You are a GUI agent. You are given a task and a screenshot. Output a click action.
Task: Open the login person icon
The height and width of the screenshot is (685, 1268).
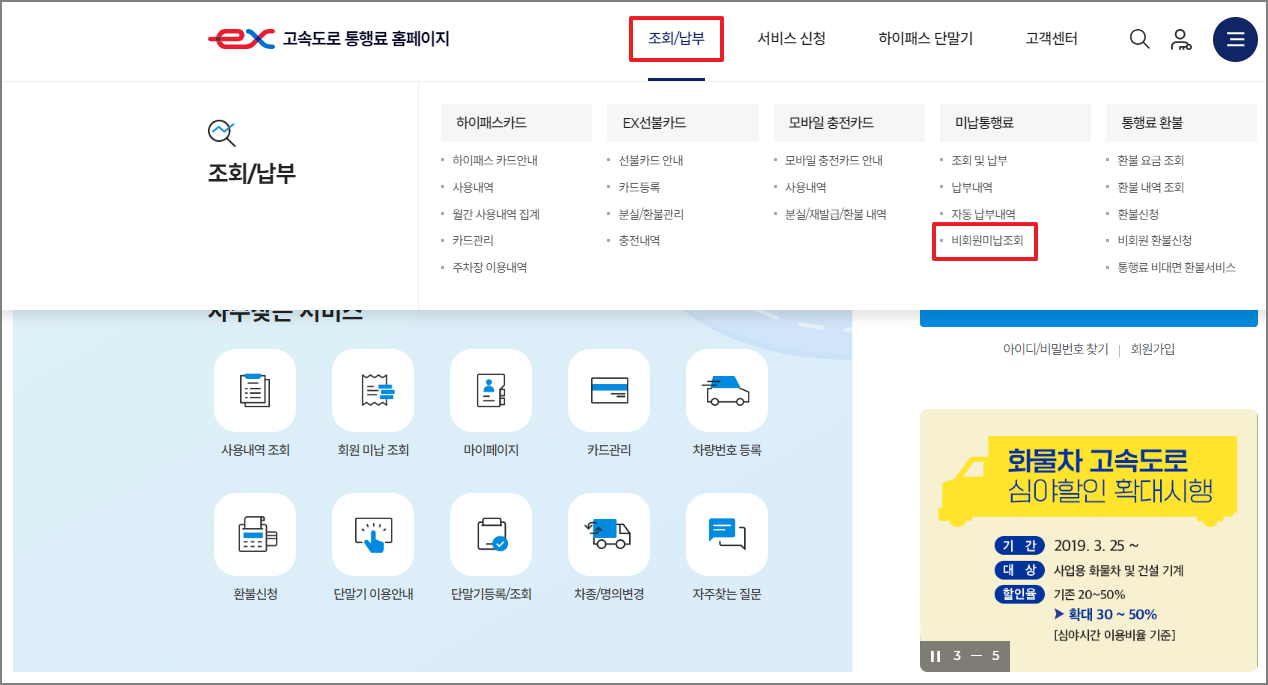coord(1182,39)
